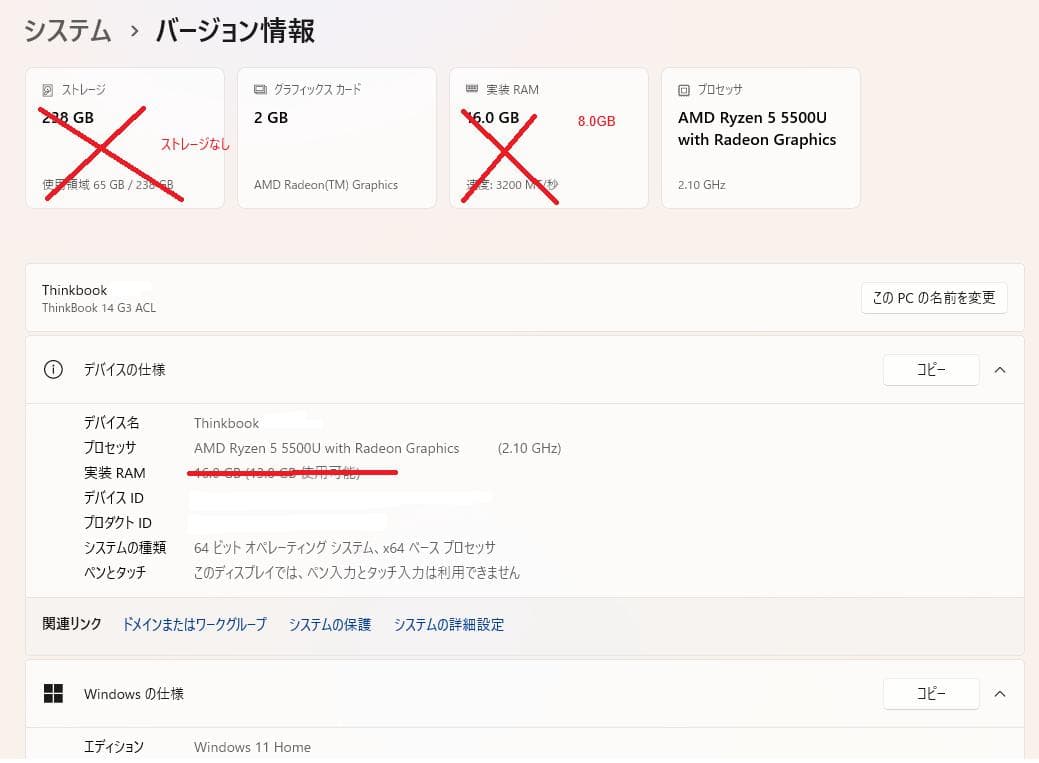Click 64 ビット オペレーティング システム value
The height and width of the screenshot is (763, 1039).
pyautogui.click(x=345, y=548)
